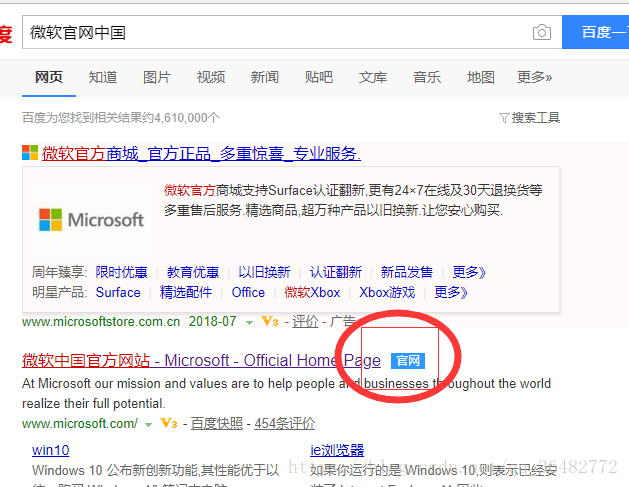Open the 贴吧 tab

coord(319,77)
